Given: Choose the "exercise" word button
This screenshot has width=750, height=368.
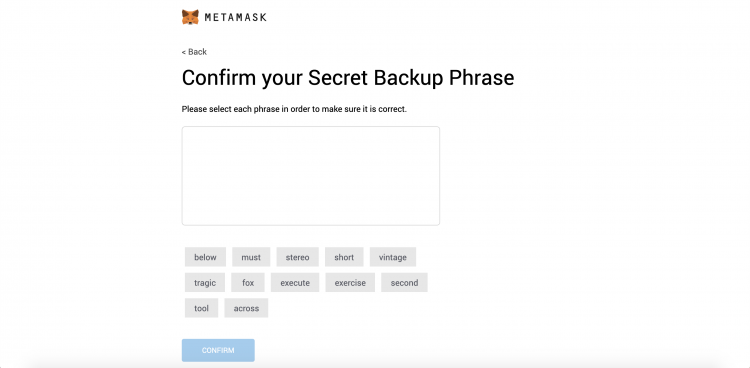Looking at the screenshot, I should (350, 282).
